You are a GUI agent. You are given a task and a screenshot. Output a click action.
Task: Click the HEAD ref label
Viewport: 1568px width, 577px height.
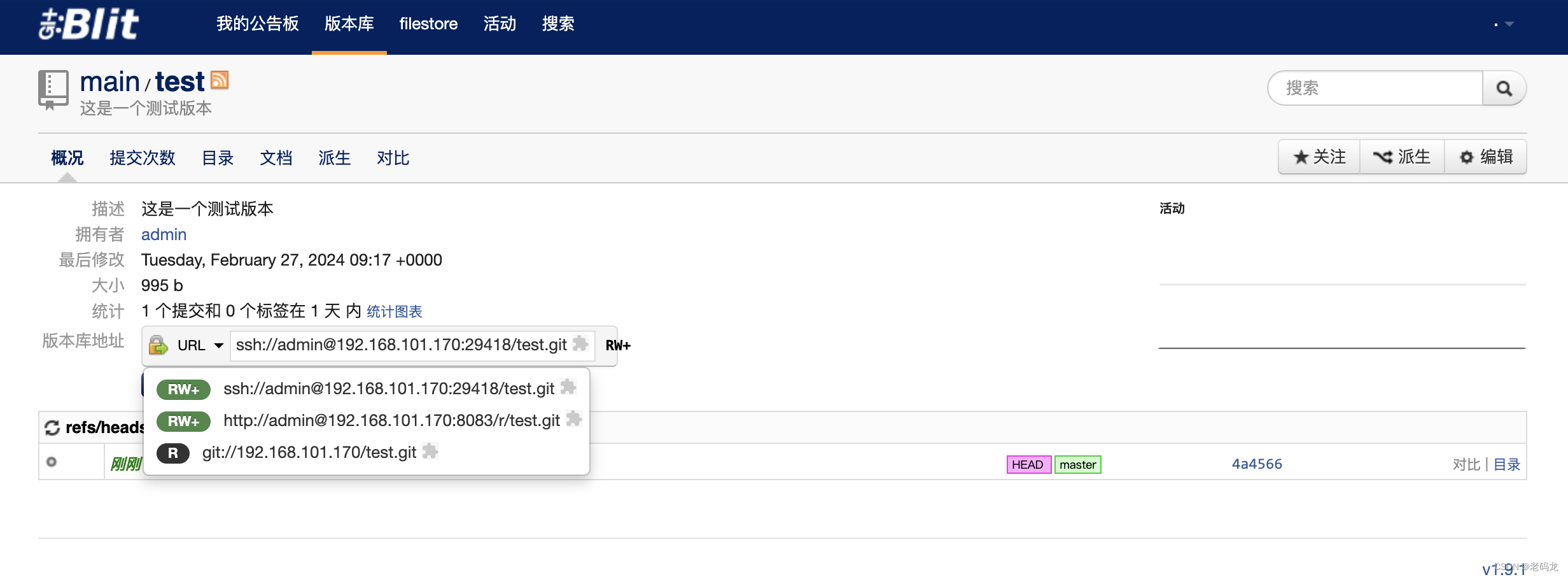[1028, 464]
